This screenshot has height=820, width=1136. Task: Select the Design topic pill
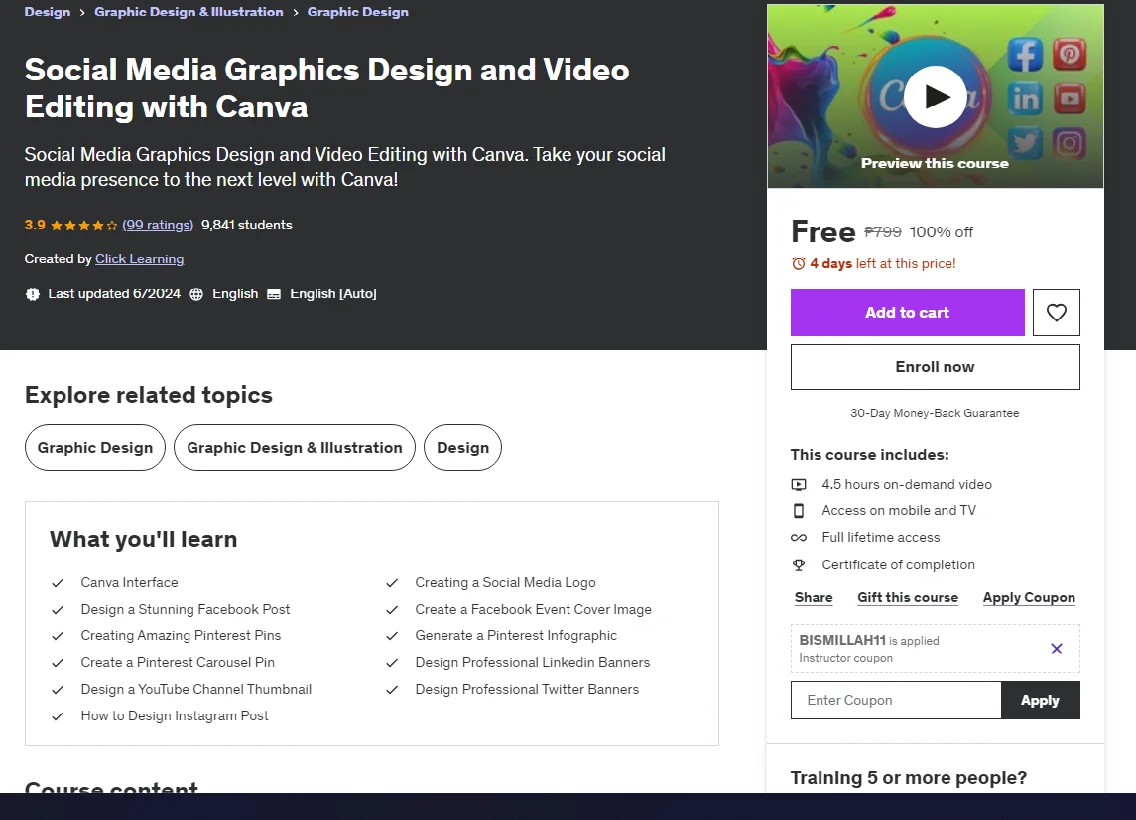coord(463,448)
